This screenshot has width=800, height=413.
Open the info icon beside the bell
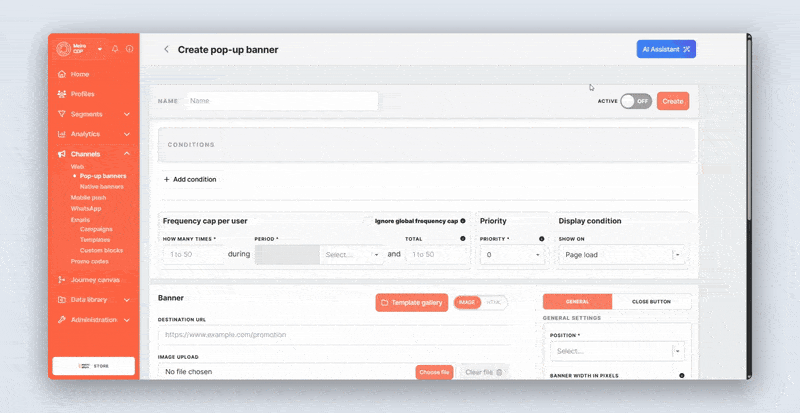130,49
